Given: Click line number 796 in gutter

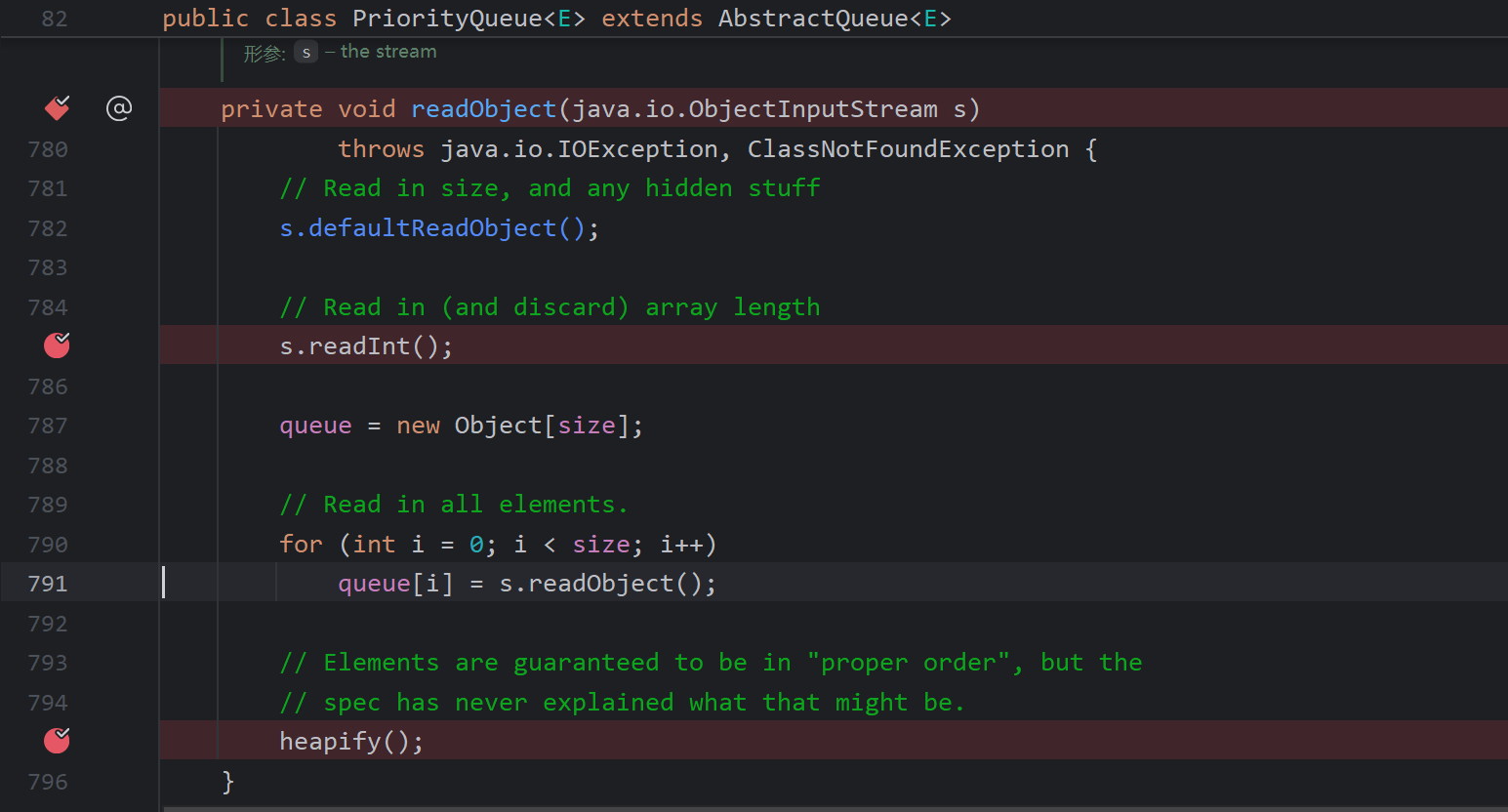Looking at the screenshot, I should (x=48, y=782).
